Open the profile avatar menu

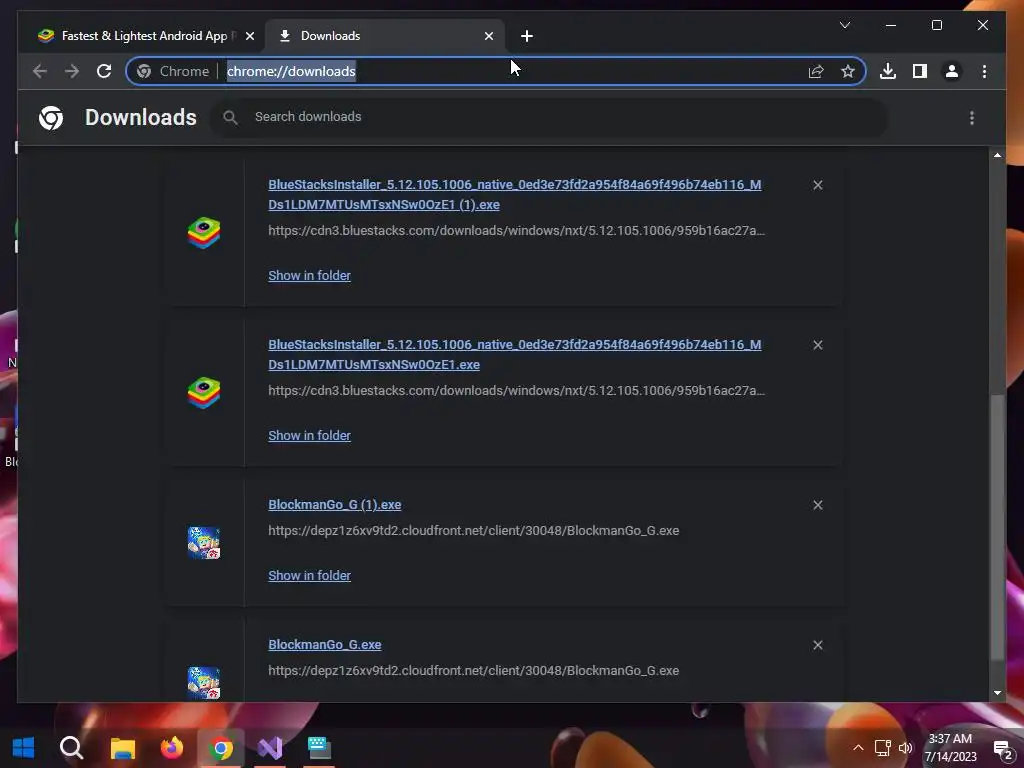(952, 71)
